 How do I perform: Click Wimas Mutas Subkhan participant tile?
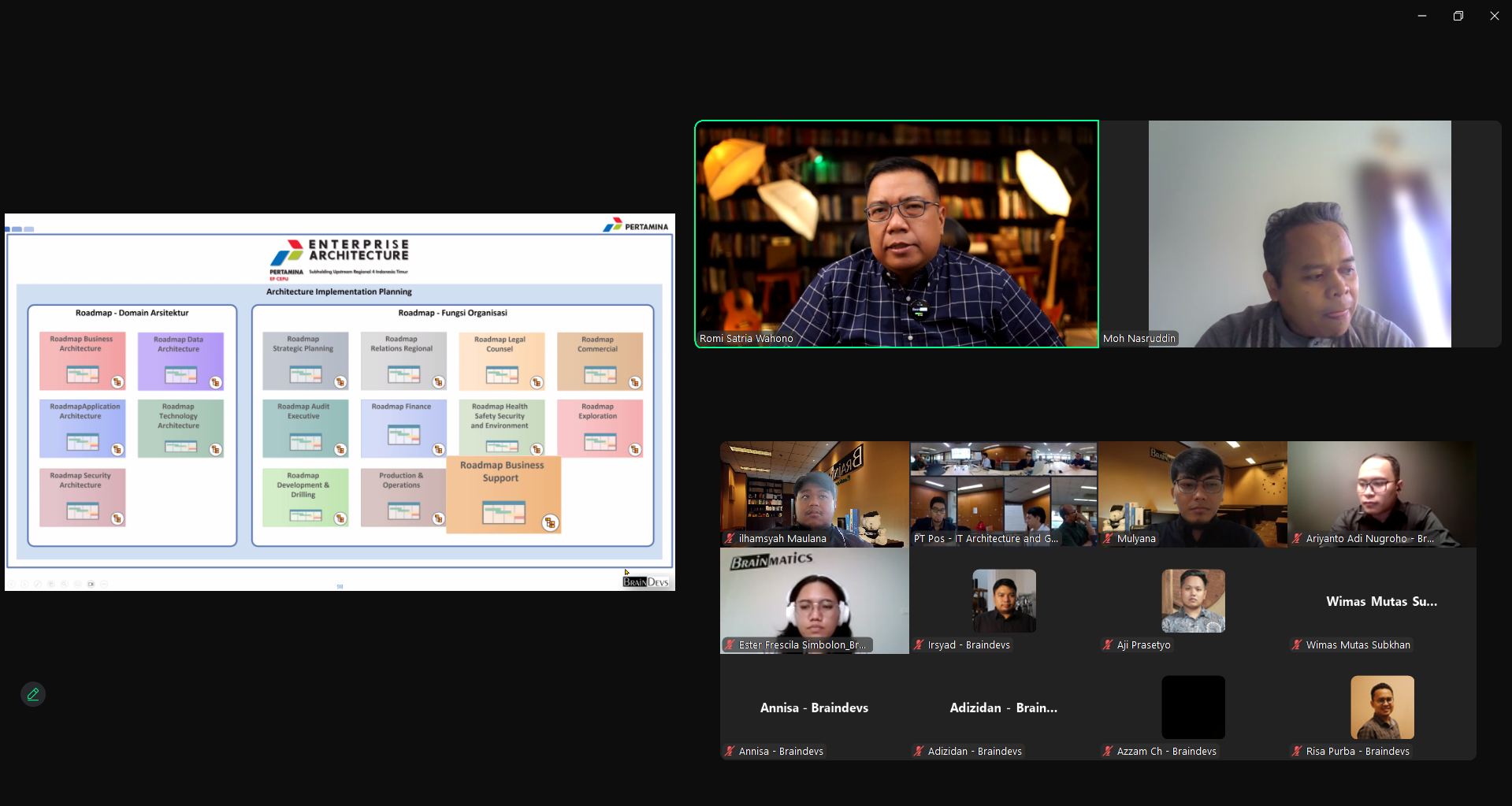tap(1381, 602)
